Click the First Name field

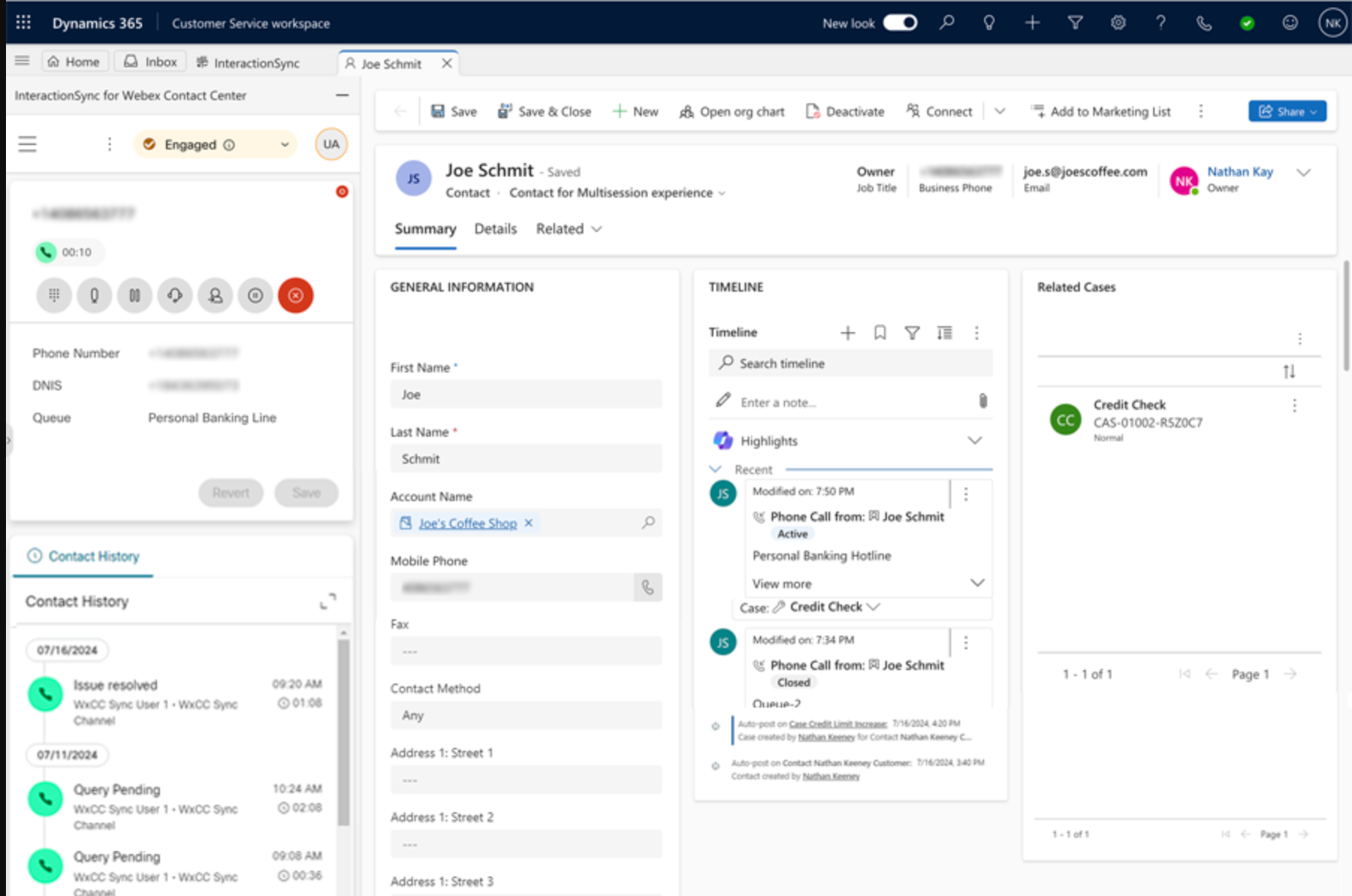[x=526, y=394]
